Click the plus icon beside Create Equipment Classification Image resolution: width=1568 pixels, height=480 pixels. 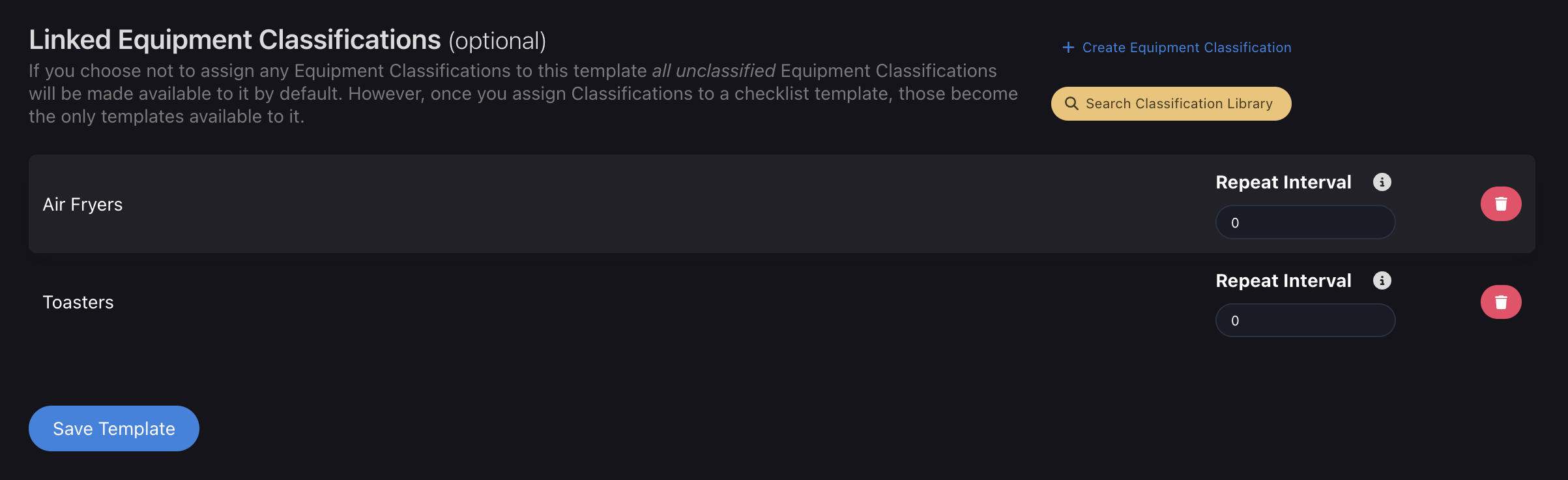1068,48
